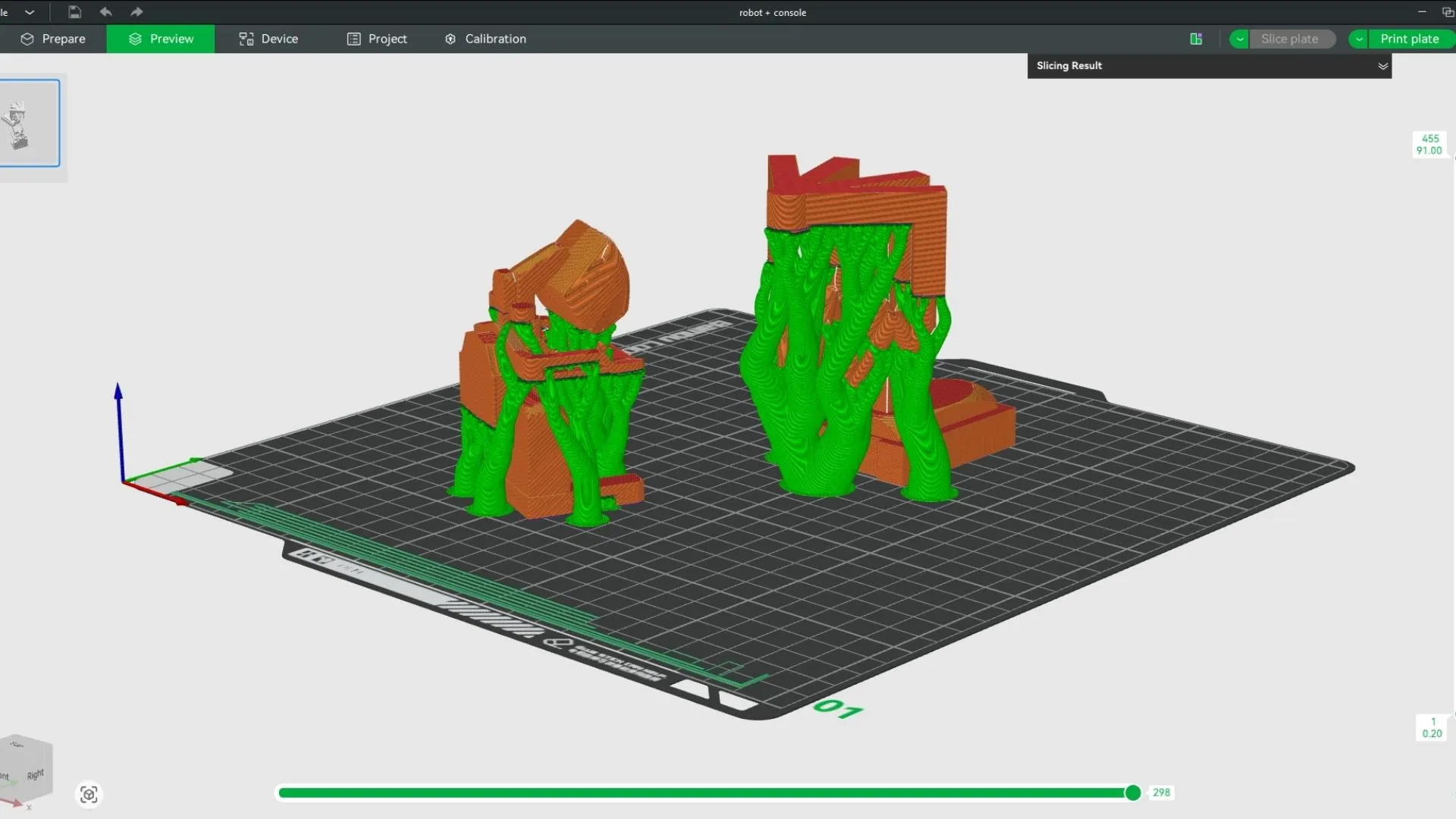This screenshot has height=819, width=1456.
Task: Click the undo arrow icon
Action: tap(105, 12)
